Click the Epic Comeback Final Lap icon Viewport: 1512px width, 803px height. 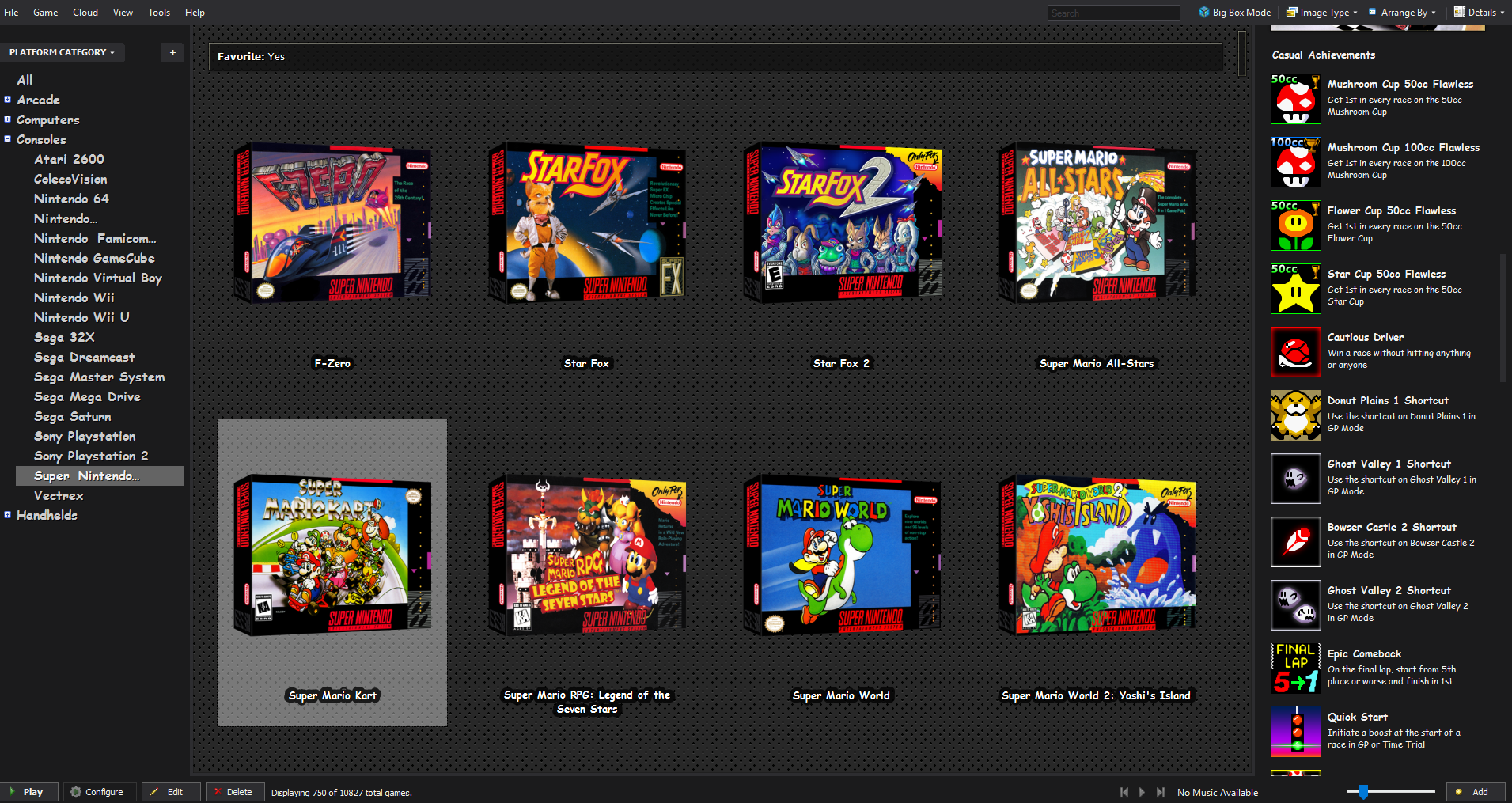pos(1295,669)
